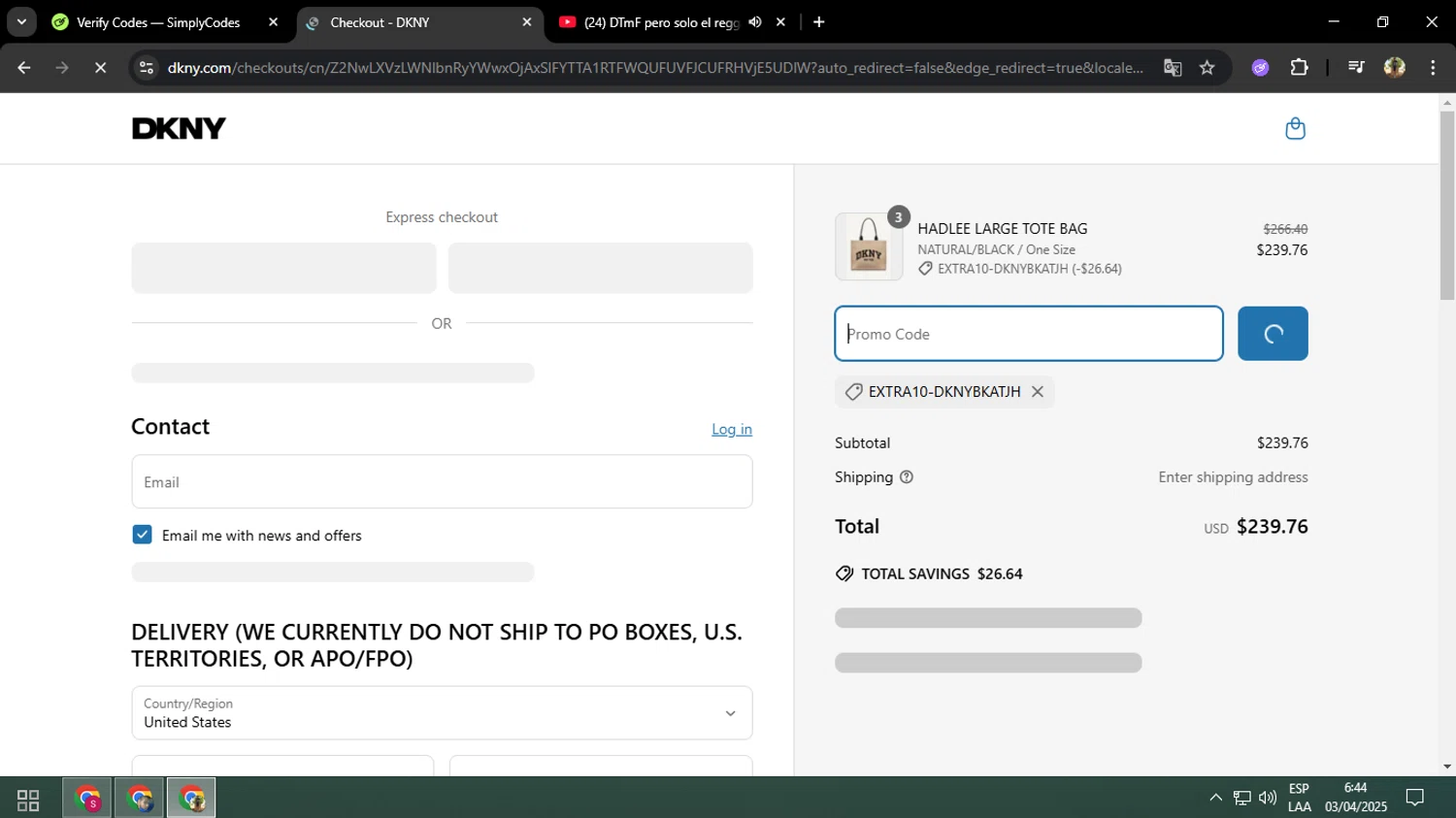The width and height of the screenshot is (1456, 818).
Task: Remove the EXTRA10-DKNYBKATJH promo code
Action: [x=1038, y=392]
